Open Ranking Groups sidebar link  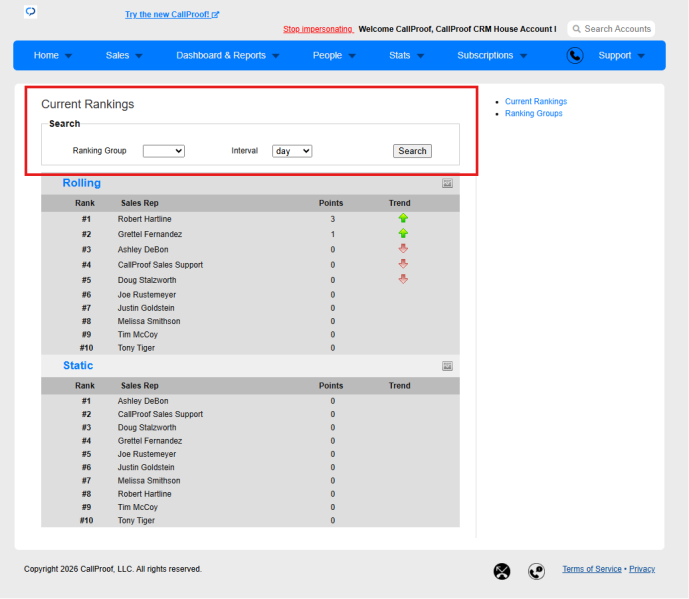[x=533, y=113]
